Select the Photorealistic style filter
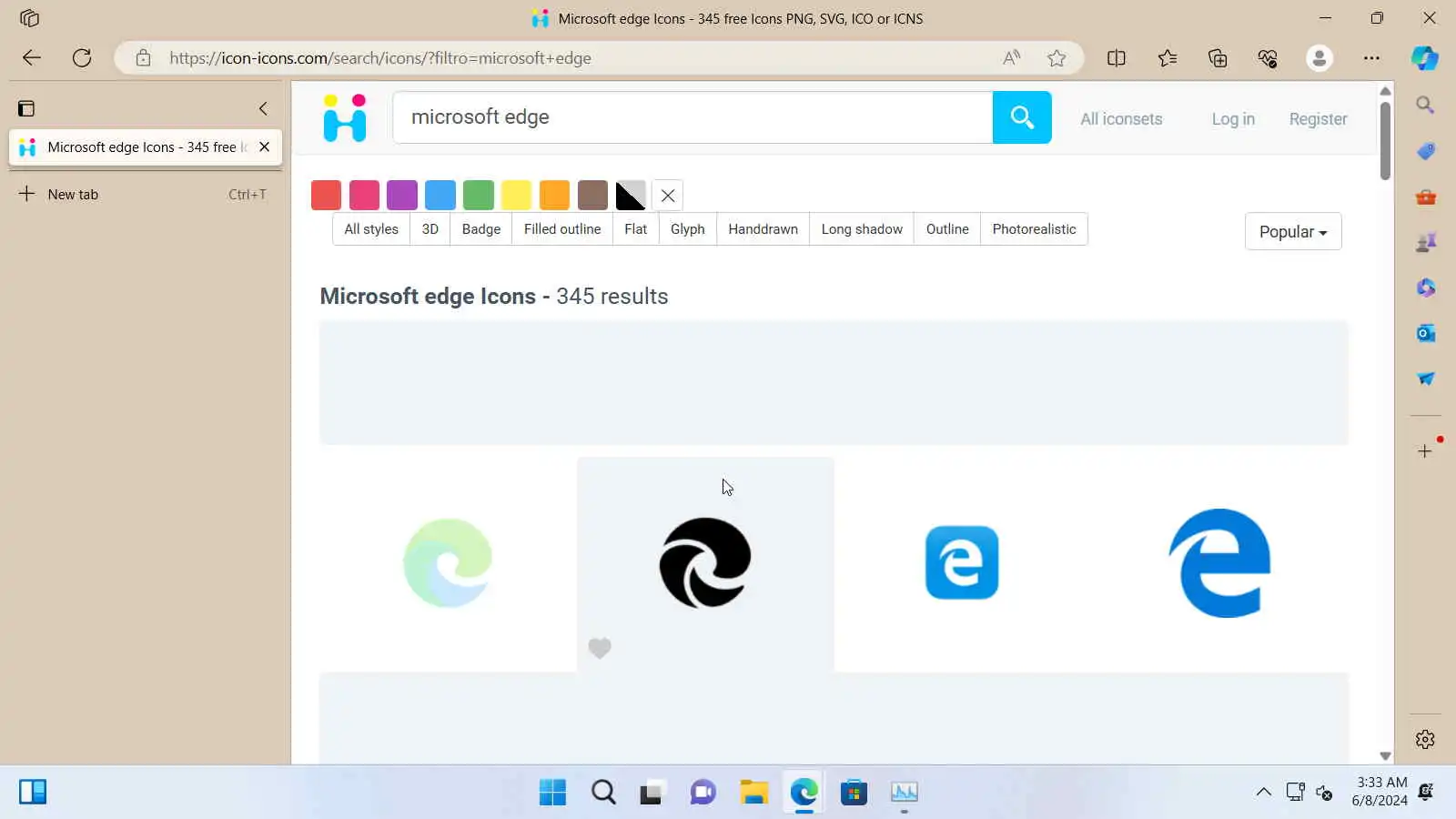This screenshot has height=819, width=1456. click(x=1034, y=229)
